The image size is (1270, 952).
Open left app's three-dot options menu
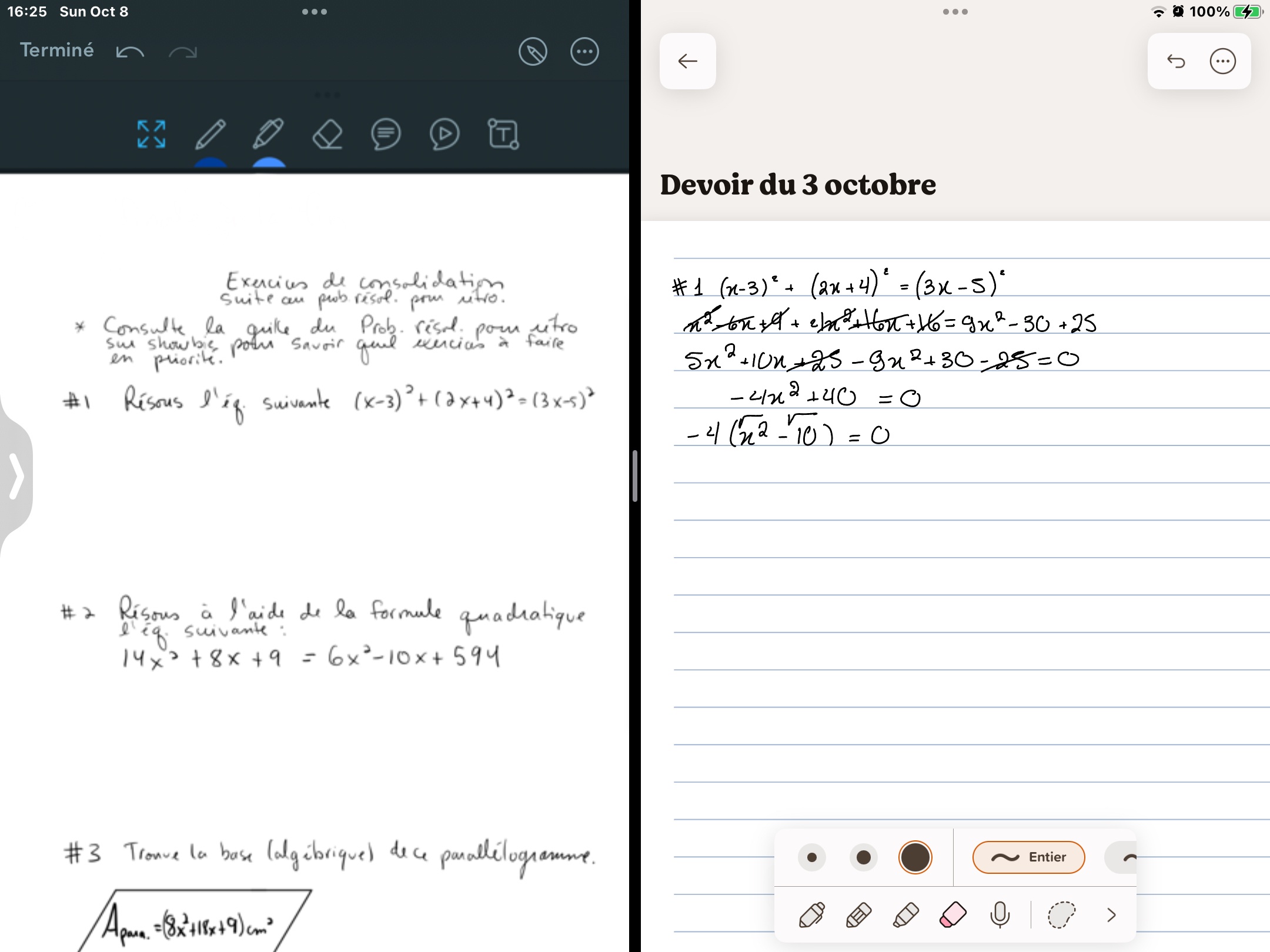(584, 52)
